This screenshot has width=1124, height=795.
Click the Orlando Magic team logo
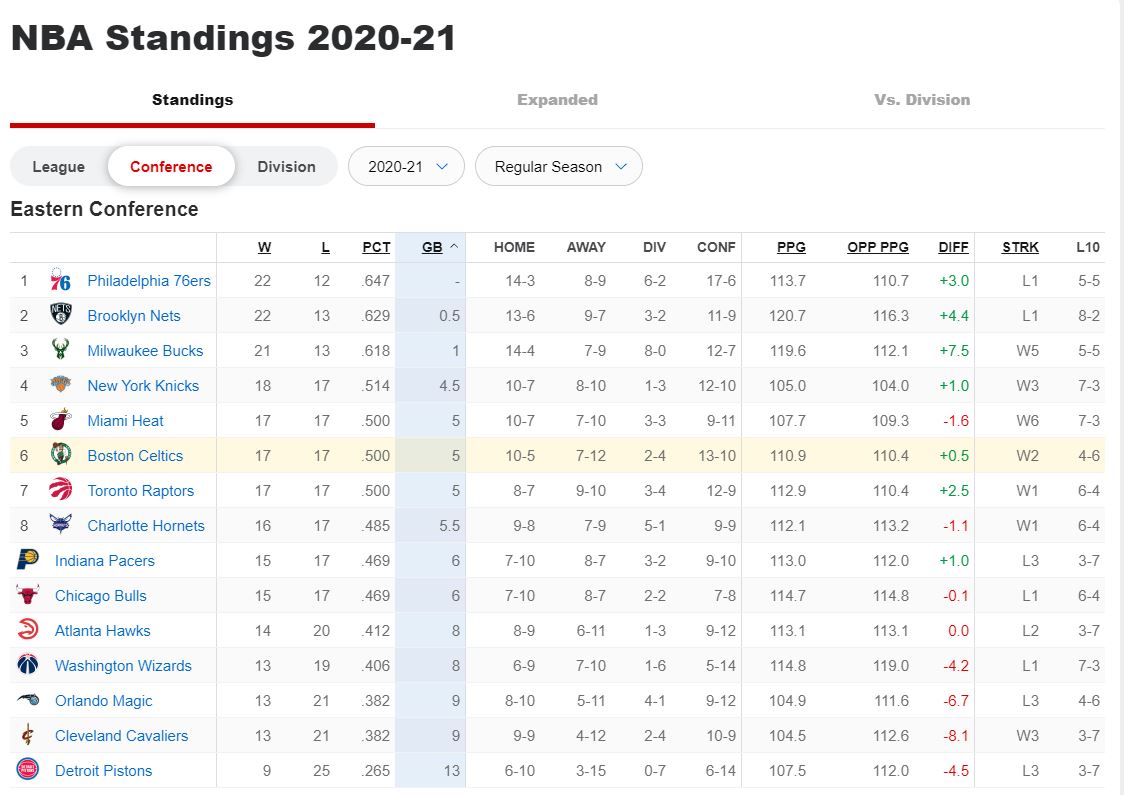click(28, 700)
